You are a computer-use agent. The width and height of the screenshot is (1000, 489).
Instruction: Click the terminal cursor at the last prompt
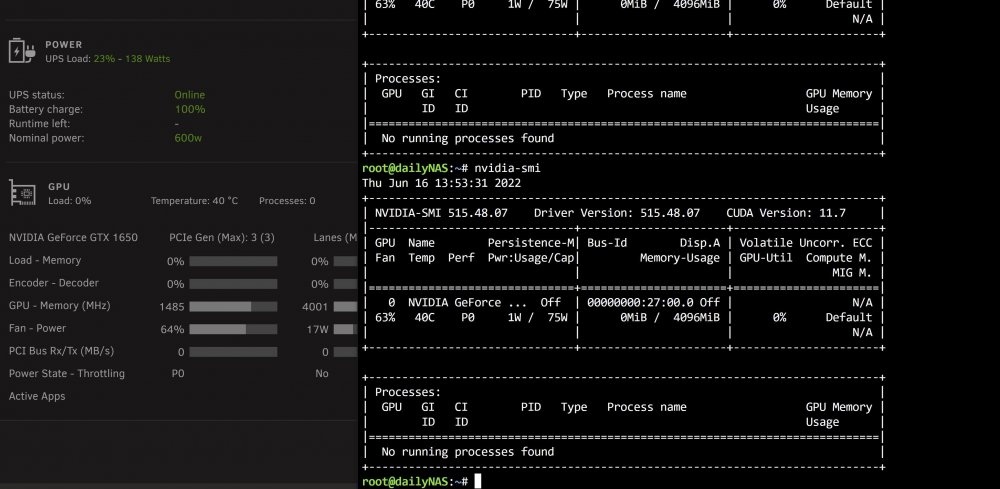[478, 481]
